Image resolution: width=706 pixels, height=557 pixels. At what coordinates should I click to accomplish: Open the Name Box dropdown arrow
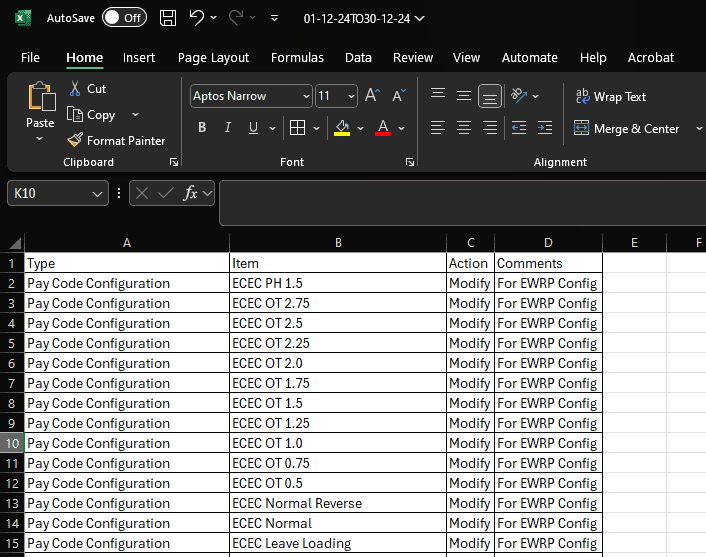point(97,194)
